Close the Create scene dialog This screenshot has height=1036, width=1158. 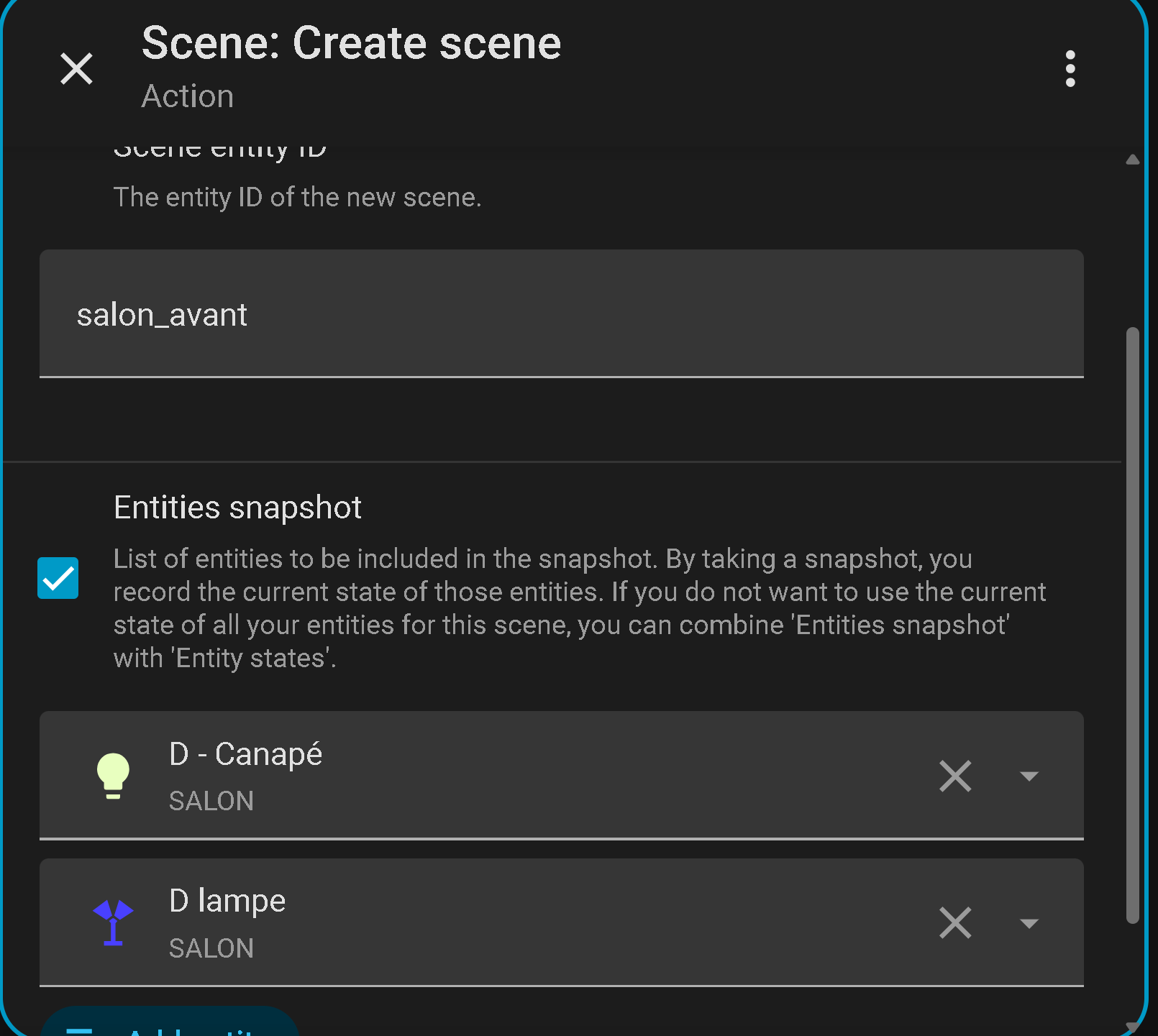pyautogui.click(x=76, y=69)
